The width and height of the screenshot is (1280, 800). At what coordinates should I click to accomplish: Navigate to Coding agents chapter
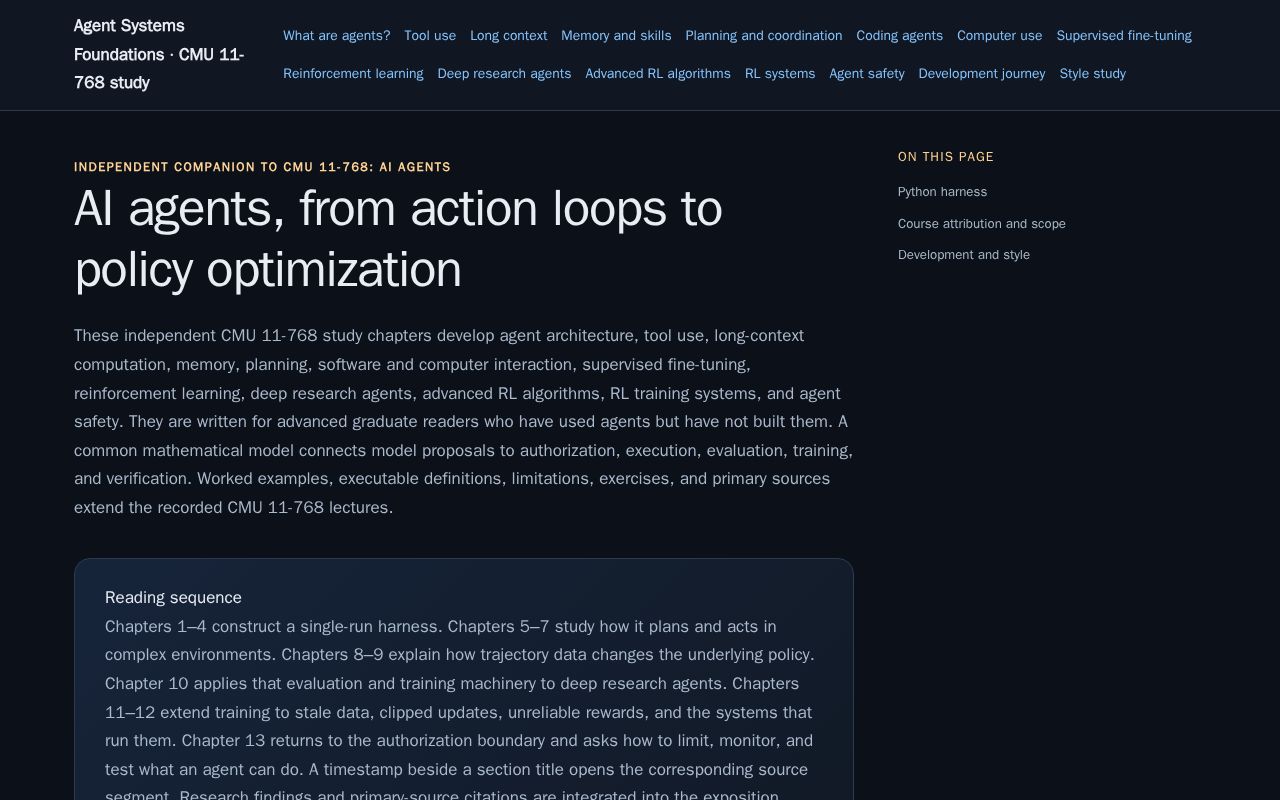point(900,36)
